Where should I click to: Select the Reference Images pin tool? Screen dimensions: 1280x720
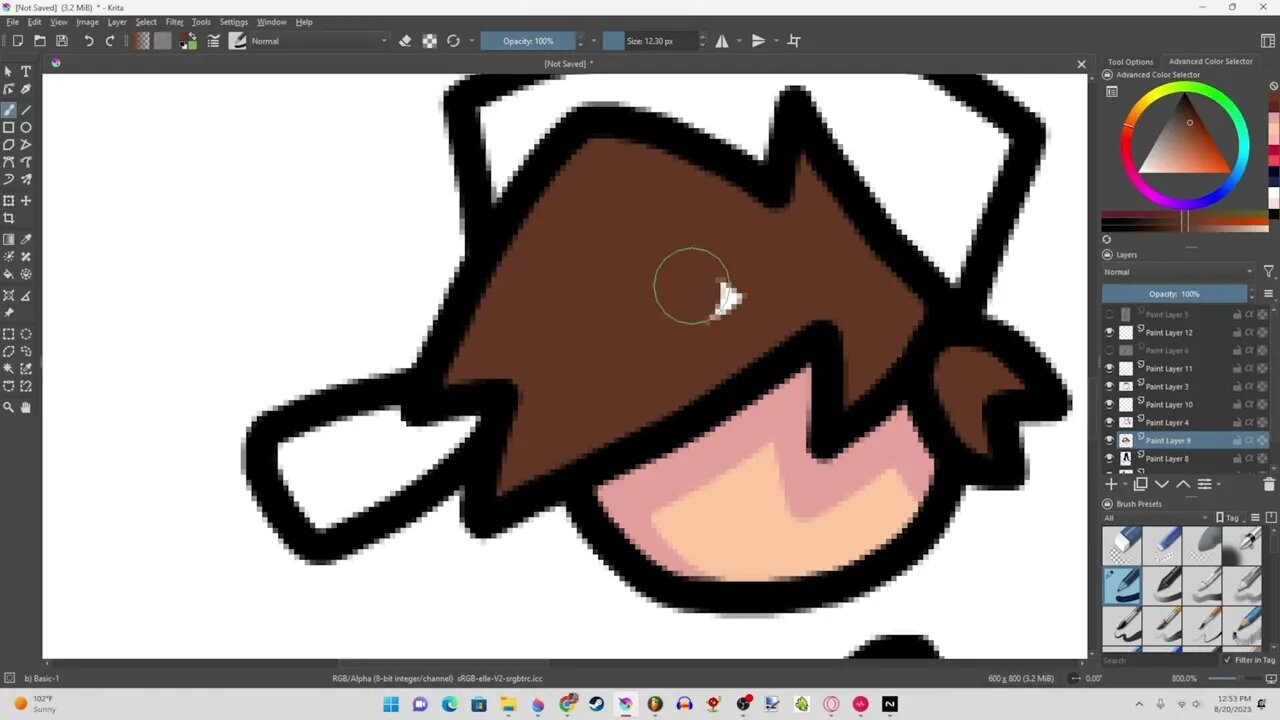tap(9, 313)
